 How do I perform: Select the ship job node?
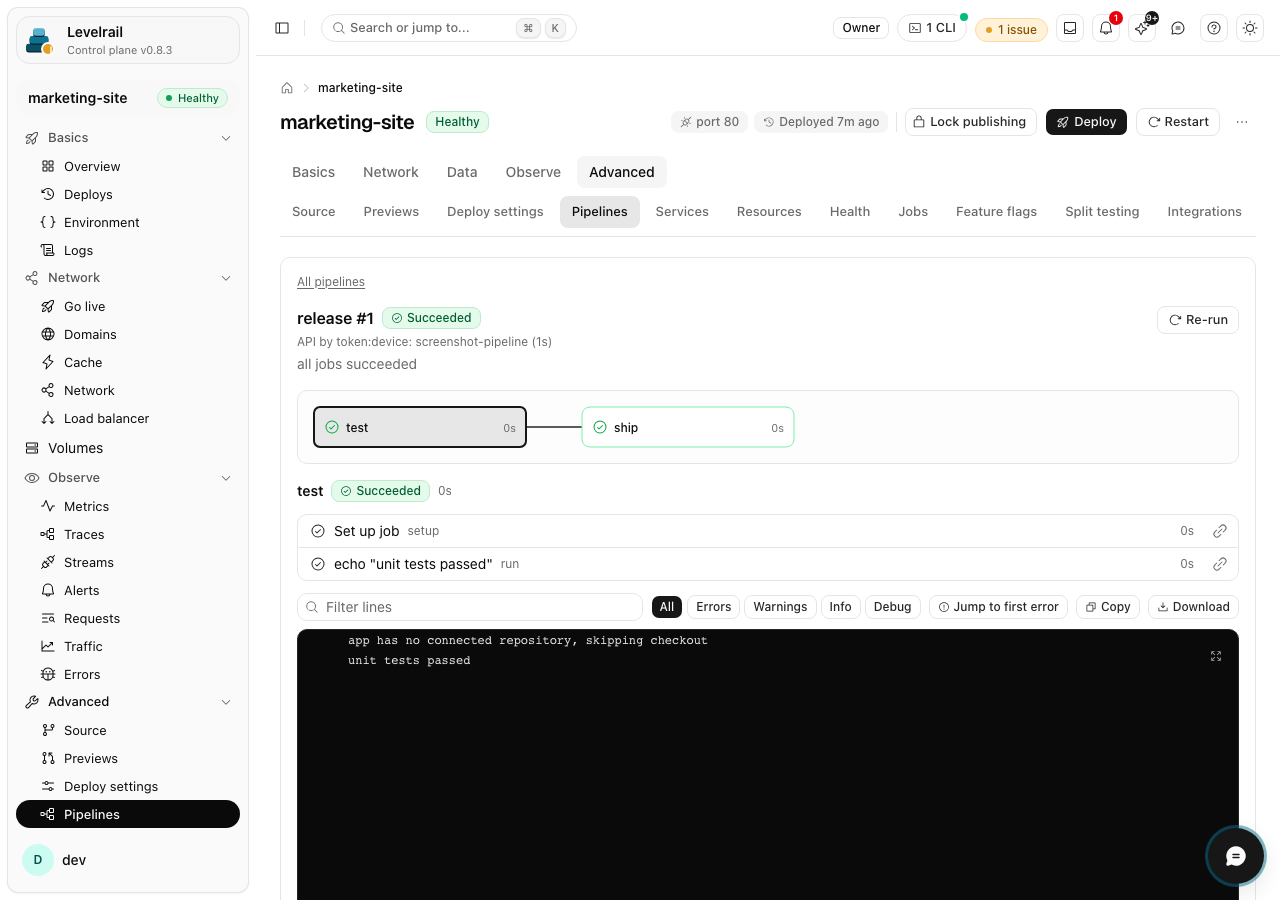coord(688,427)
